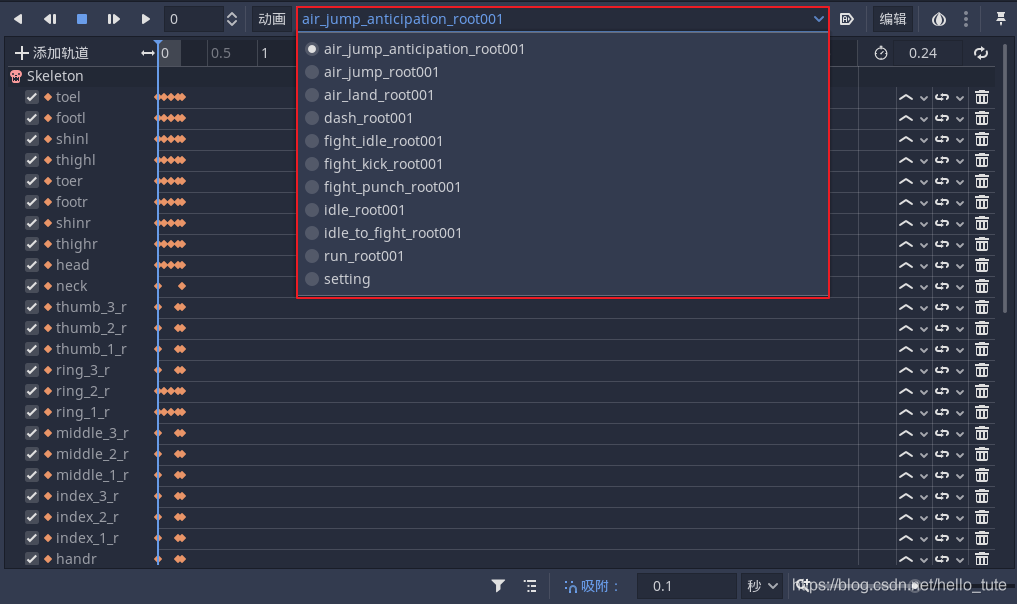Select idle_to_fight_root001 animation
The height and width of the screenshot is (604, 1017).
pyautogui.click(x=562, y=234)
